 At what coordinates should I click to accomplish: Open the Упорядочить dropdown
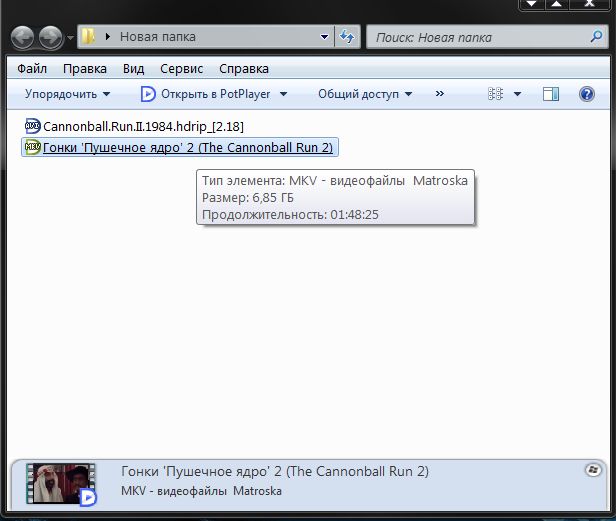pyautogui.click(x=68, y=94)
